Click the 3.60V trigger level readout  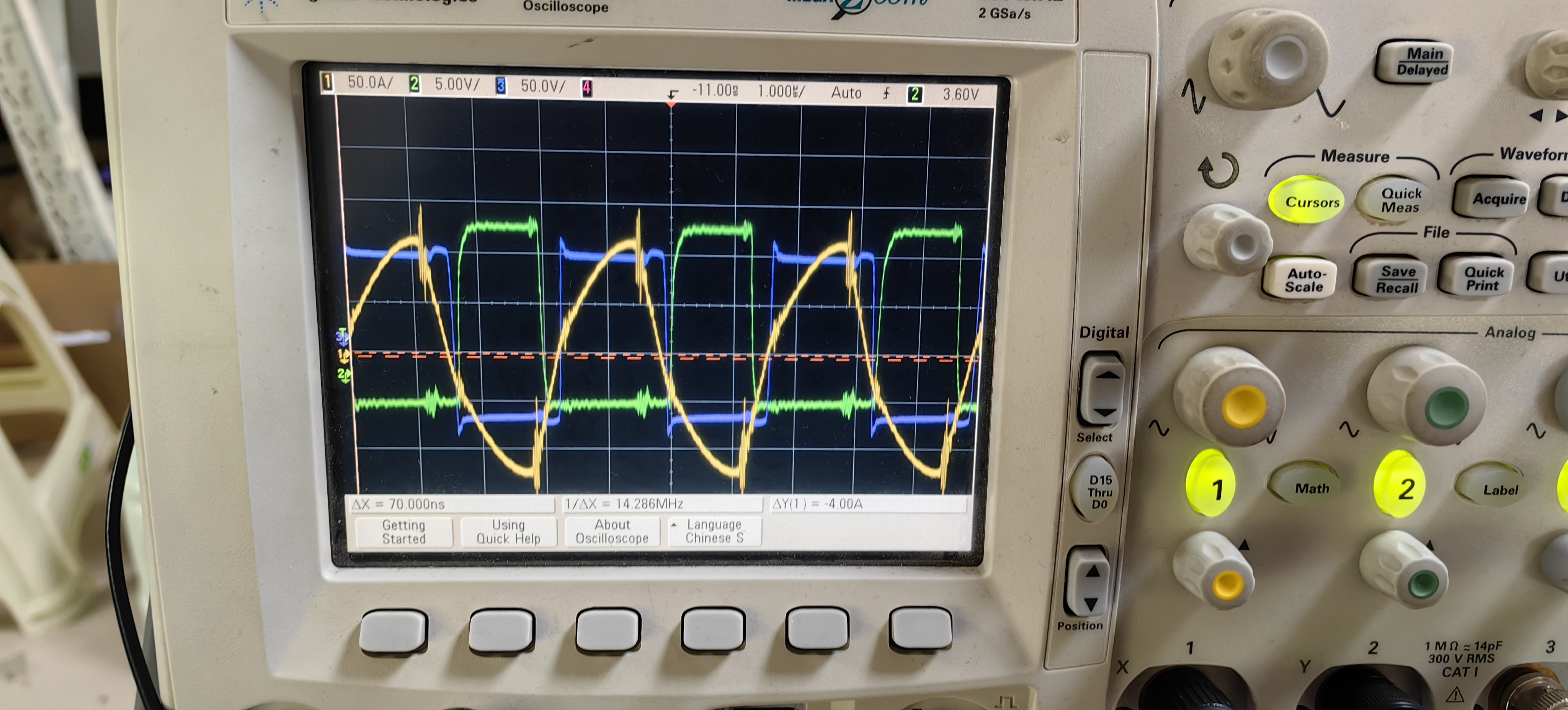[x=960, y=94]
